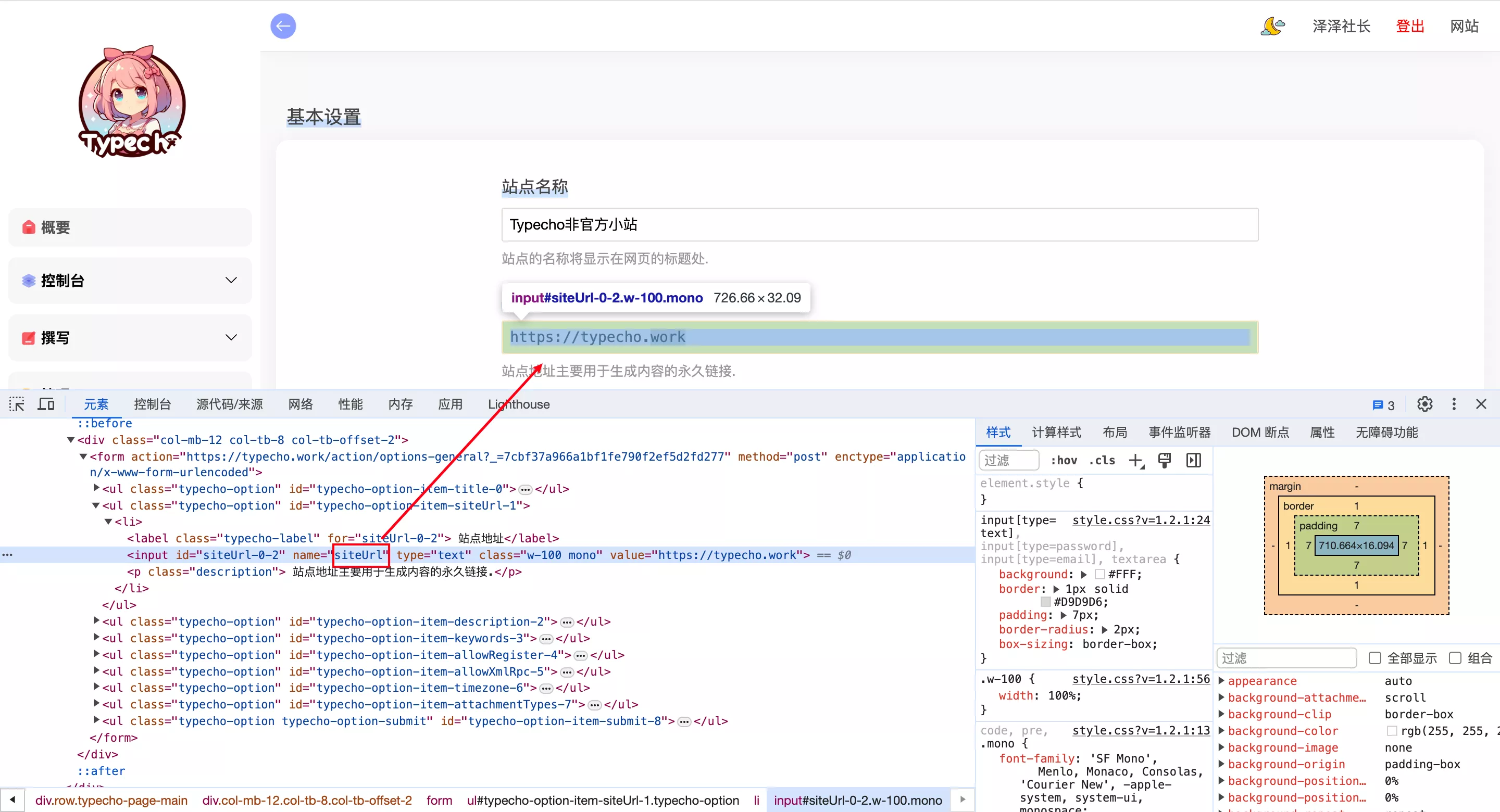This screenshot has height=812, width=1500.
Task: Toggle dark mode with the moon icon
Action: coord(1272,26)
